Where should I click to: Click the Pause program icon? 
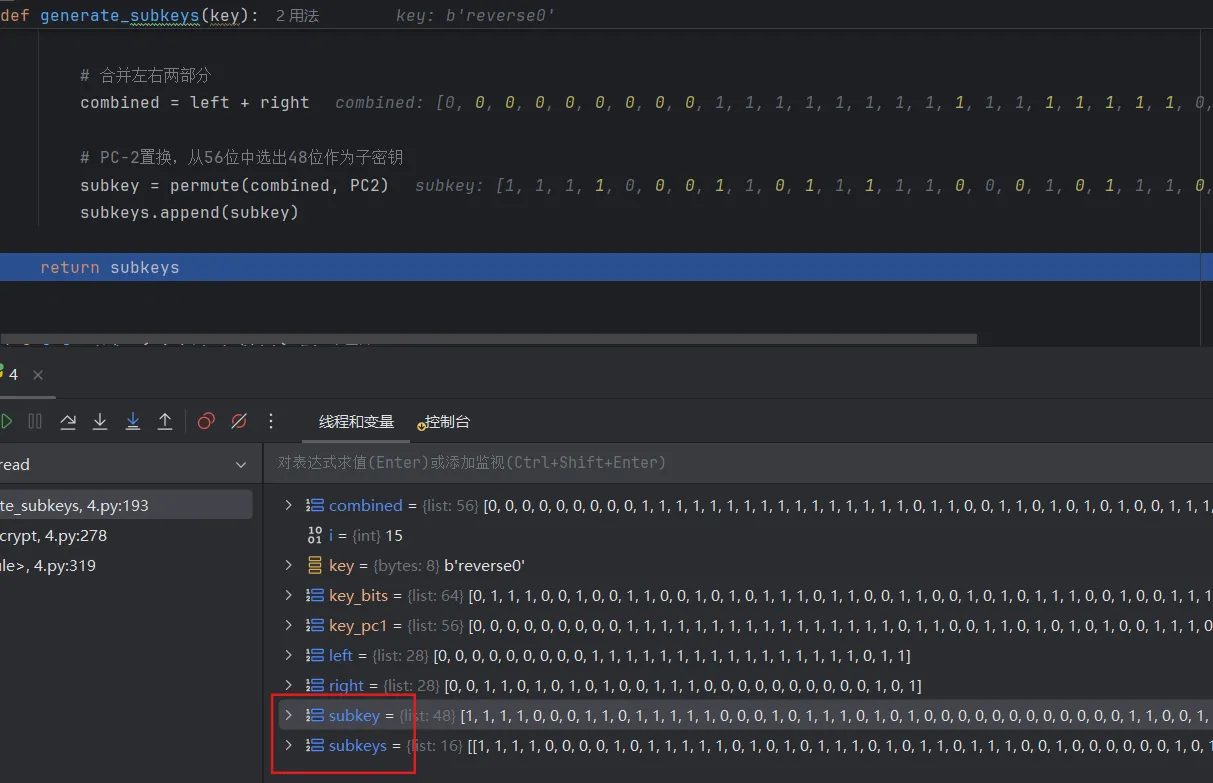(35, 421)
